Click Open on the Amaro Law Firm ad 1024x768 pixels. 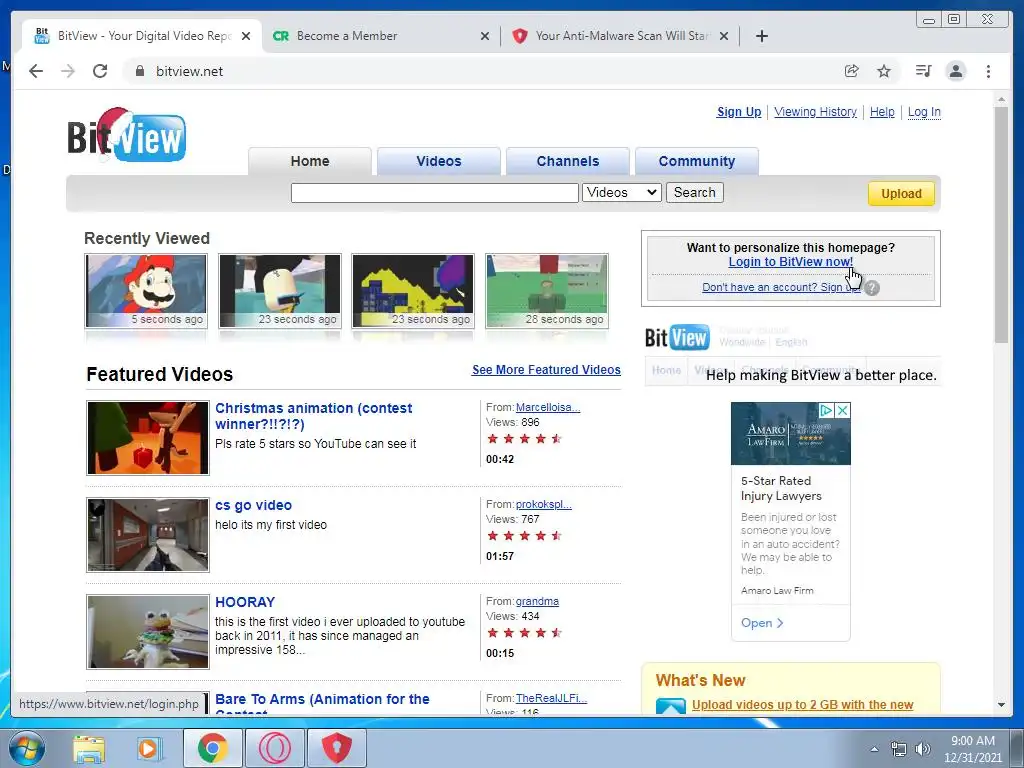(x=761, y=623)
